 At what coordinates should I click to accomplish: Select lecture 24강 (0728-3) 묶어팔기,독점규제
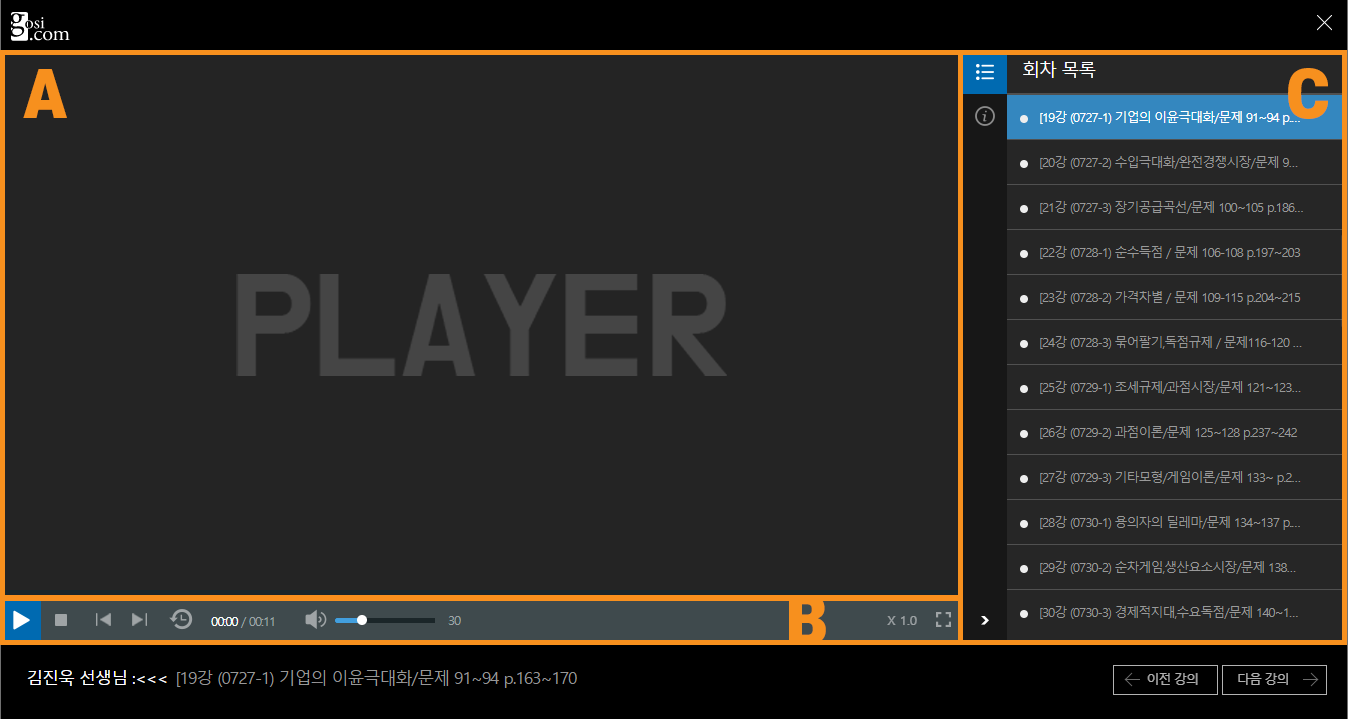[x=1174, y=342]
